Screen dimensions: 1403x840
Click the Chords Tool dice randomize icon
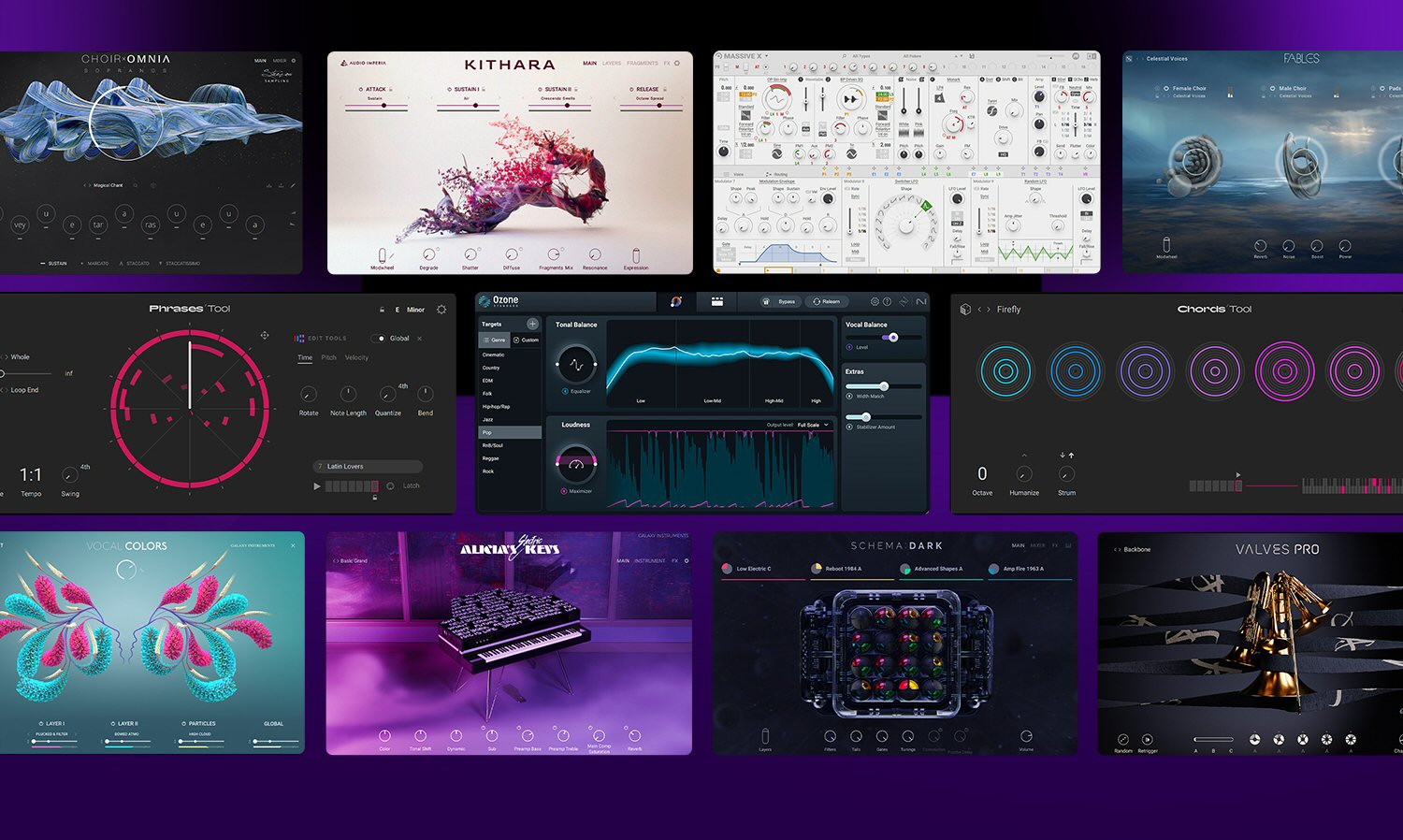pos(965,310)
